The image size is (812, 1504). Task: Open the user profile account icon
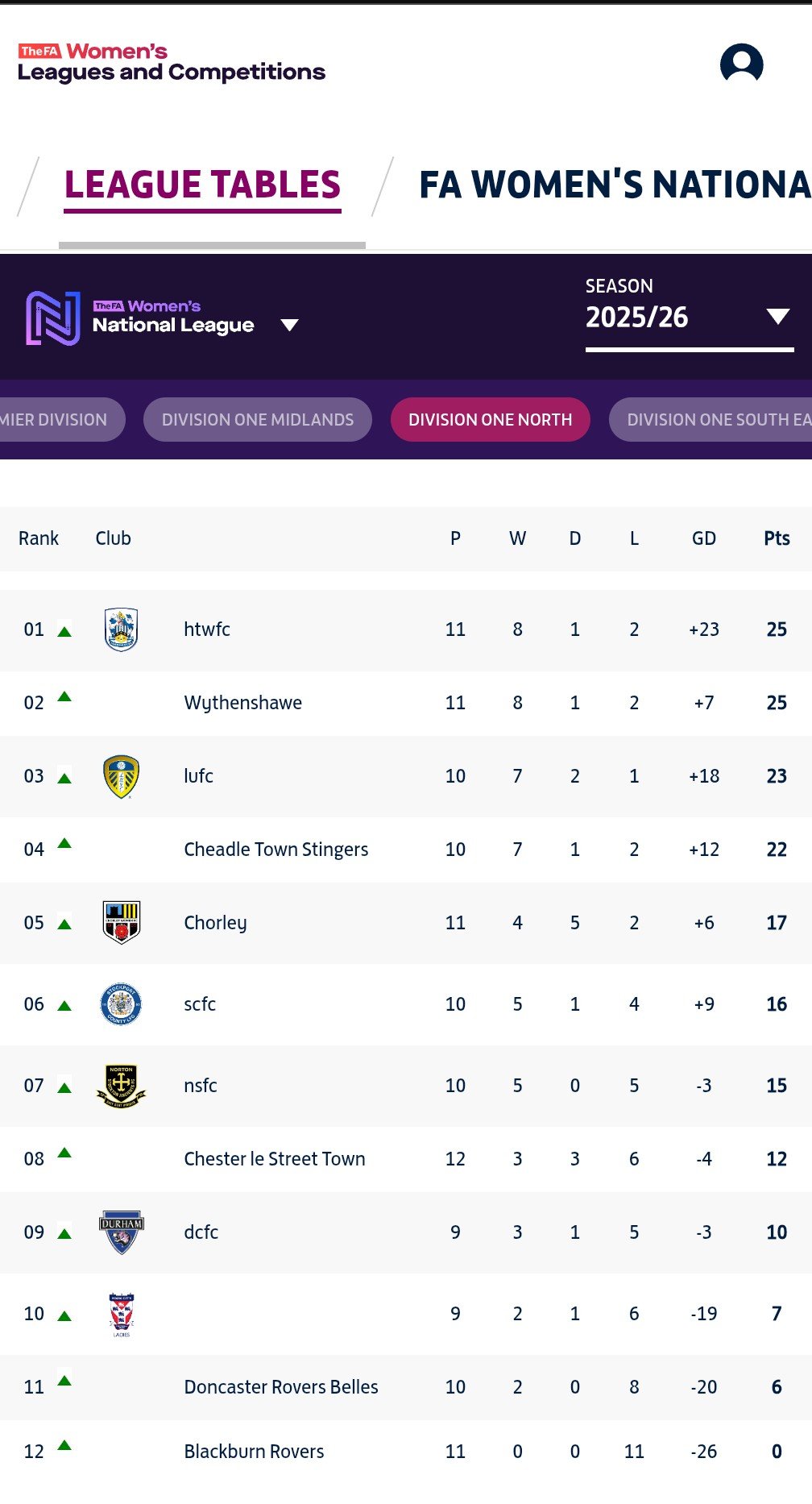(741, 64)
